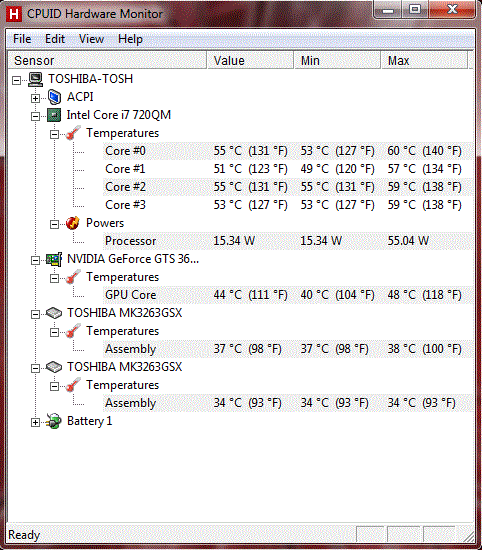Select the TOSHIBA-TOSH computer icon

(x=35, y=80)
